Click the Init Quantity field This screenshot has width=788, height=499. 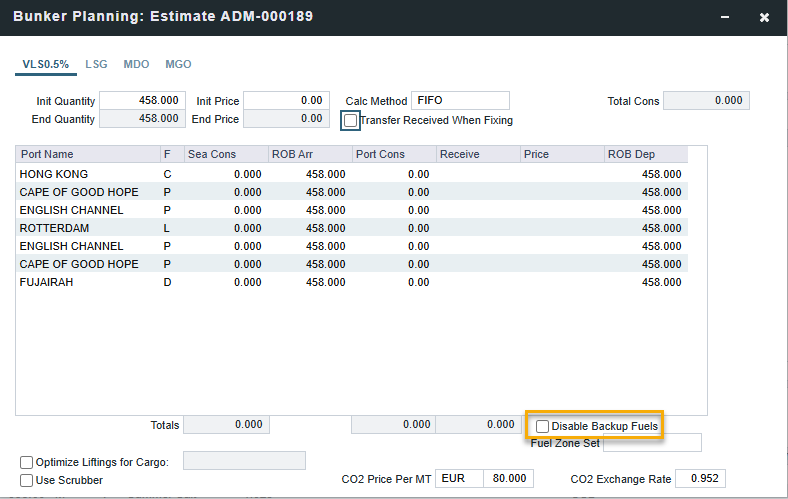pyautogui.click(x=142, y=101)
